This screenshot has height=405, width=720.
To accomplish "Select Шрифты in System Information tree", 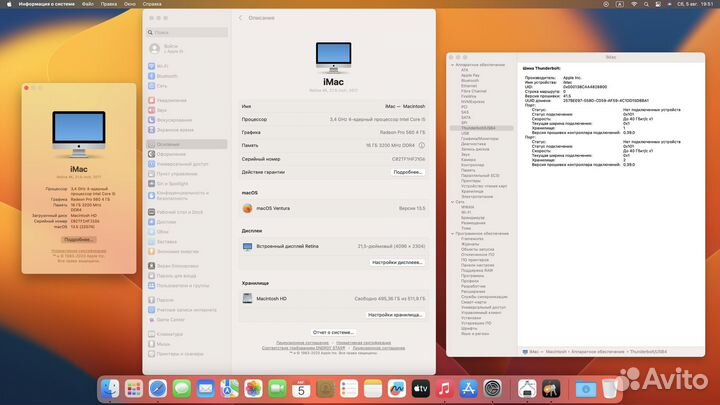I will [469, 329].
